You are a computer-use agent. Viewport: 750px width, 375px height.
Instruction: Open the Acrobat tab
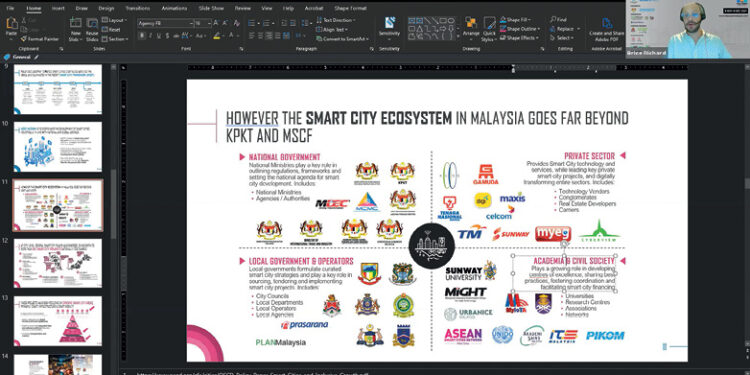pos(314,8)
